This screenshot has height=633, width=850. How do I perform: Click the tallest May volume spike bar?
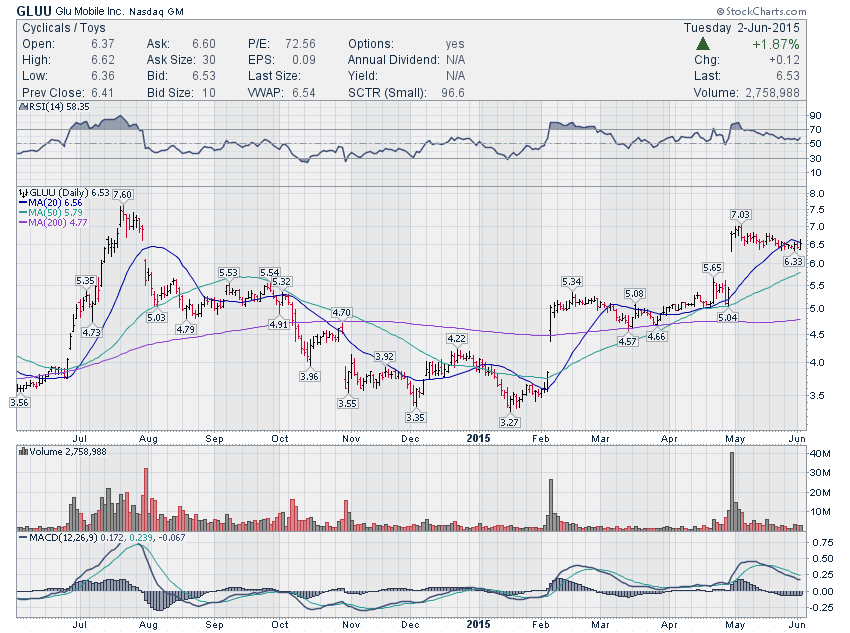[732, 491]
